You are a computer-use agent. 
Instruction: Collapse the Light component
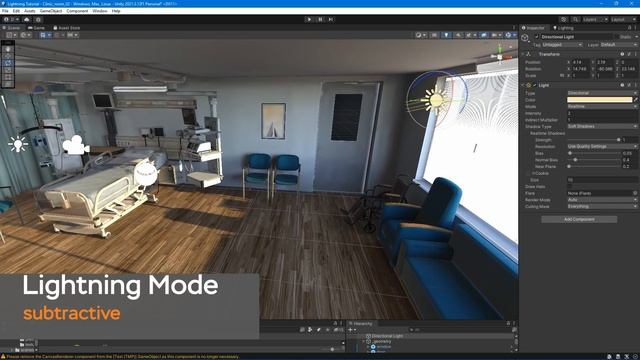tap(523, 85)
